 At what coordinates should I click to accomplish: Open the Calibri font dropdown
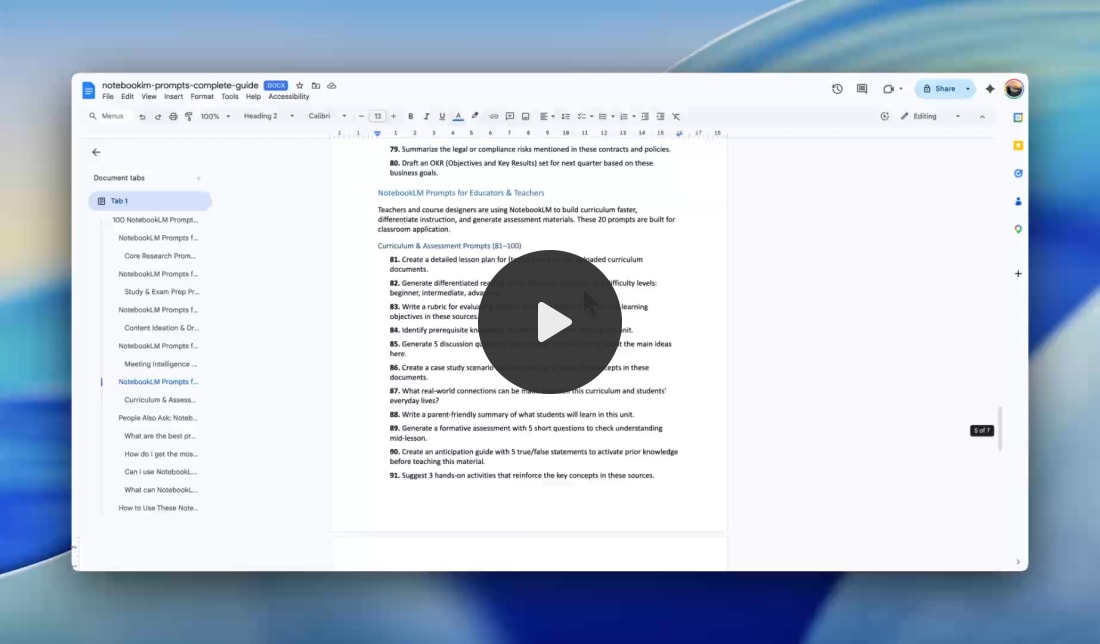point(327,116)
